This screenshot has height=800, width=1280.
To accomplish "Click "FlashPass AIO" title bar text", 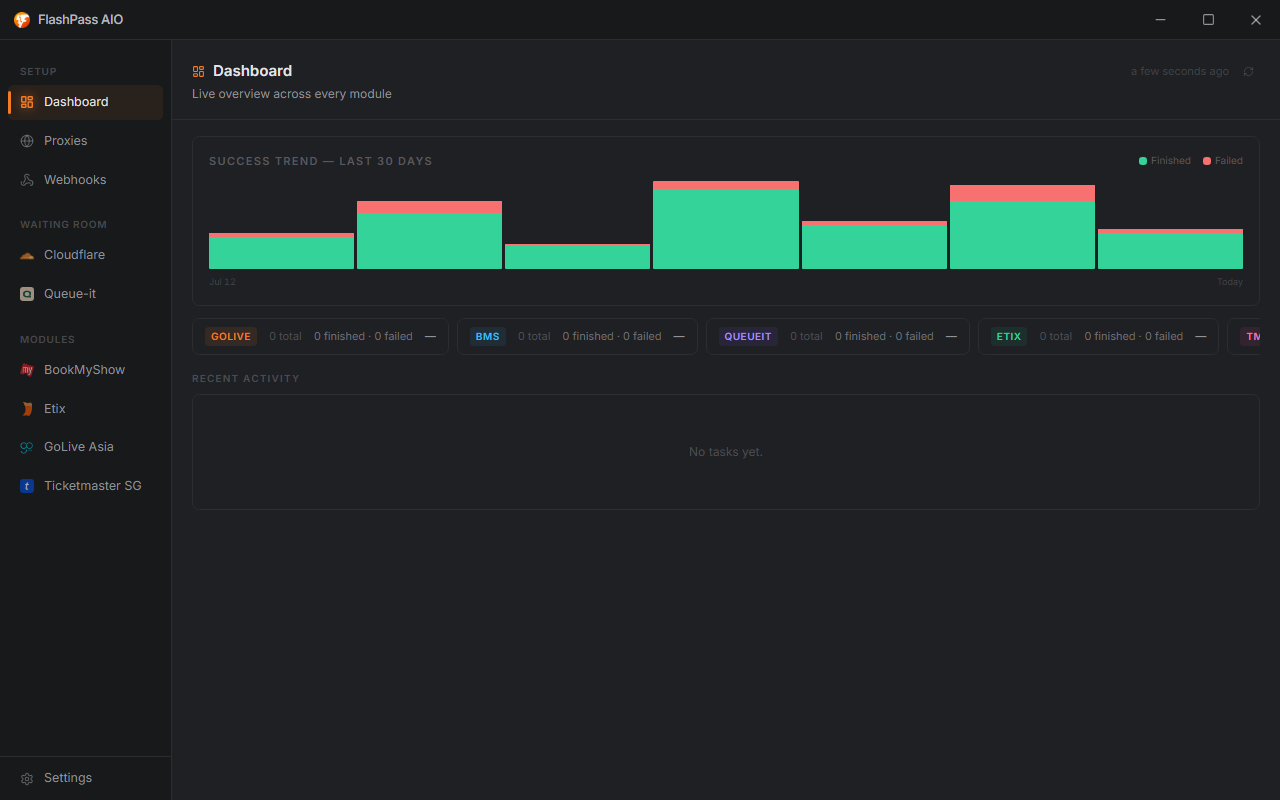I will pyautogui.click(x=81, y=20).
